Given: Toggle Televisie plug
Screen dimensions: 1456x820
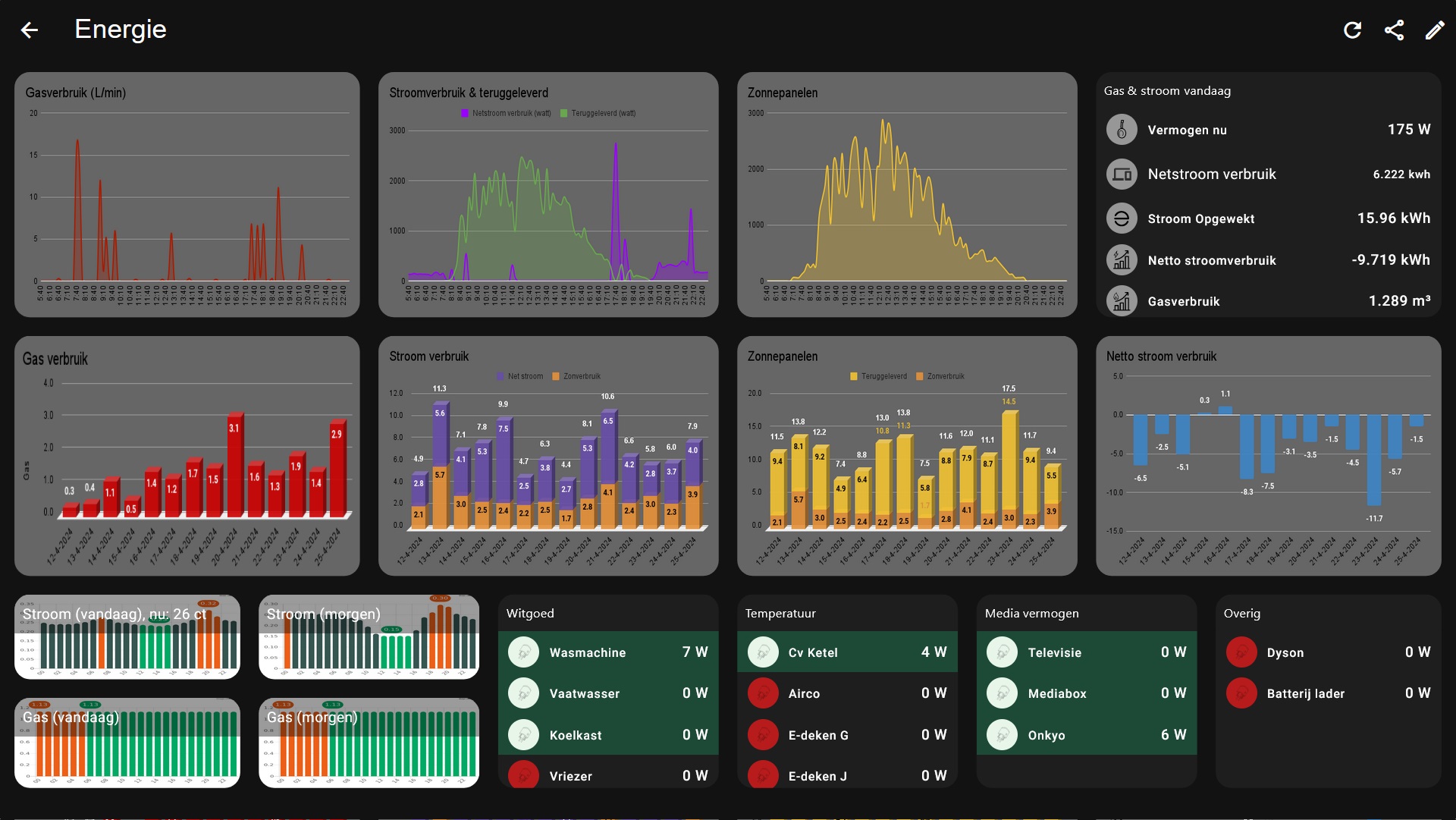Looking at the screenshot, I should (x=1002, y=652).
